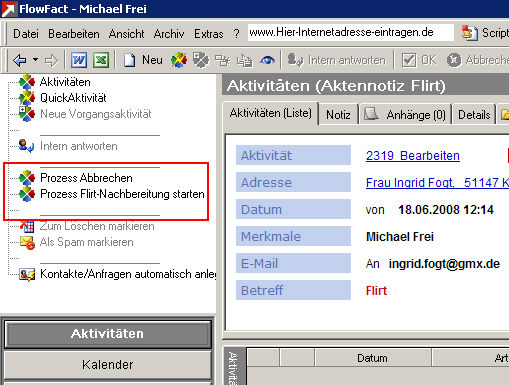Click Zum Löschen markieren entry
This screenshot has width=509, height=385.
(x=97, y=226)
